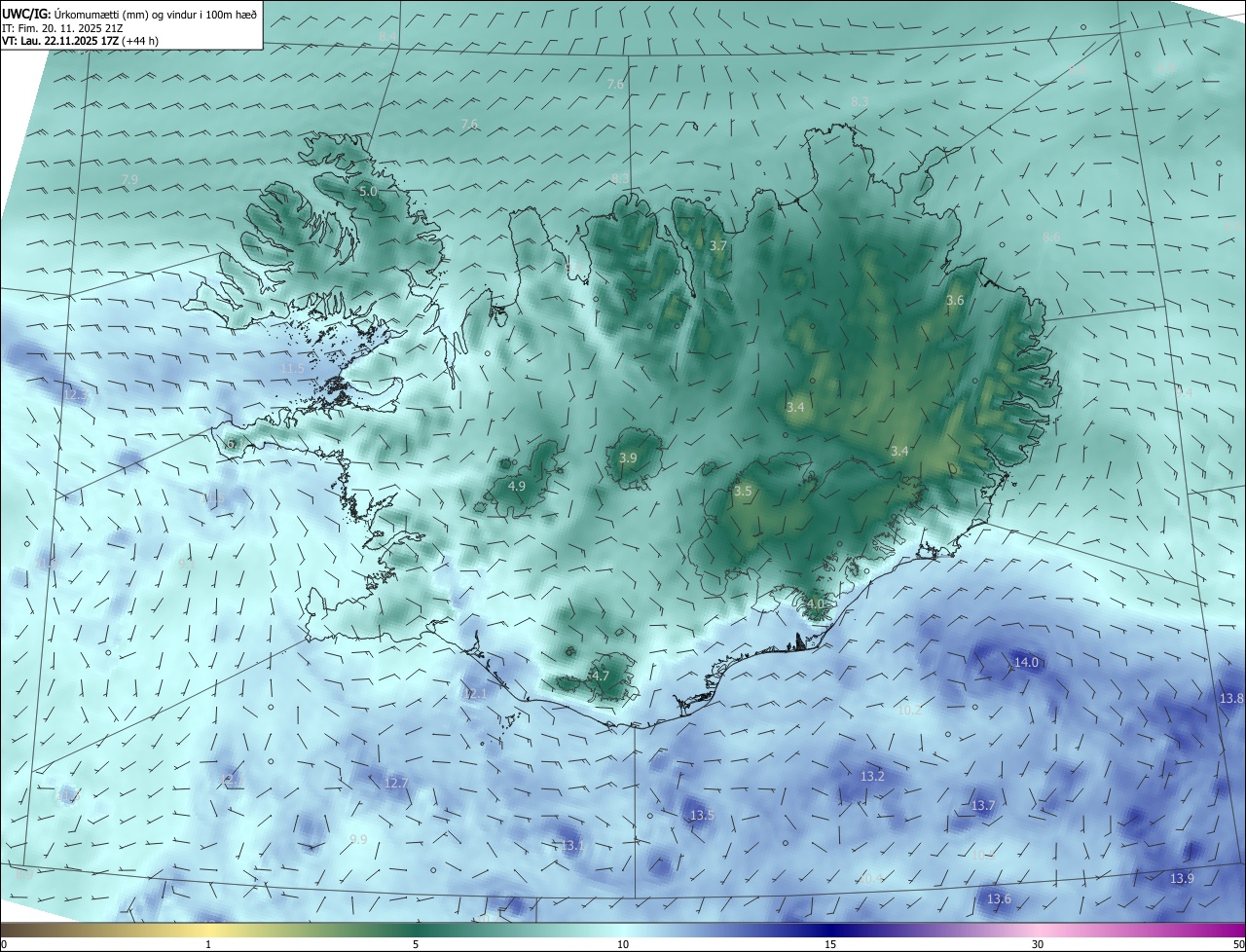
Task: Click the faint 9.9 value label
Action: pos(358,839)
